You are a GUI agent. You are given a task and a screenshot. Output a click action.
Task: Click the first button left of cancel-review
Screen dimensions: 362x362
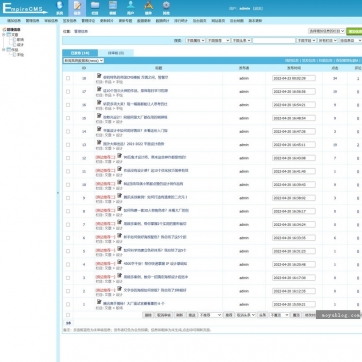point(148,315)
